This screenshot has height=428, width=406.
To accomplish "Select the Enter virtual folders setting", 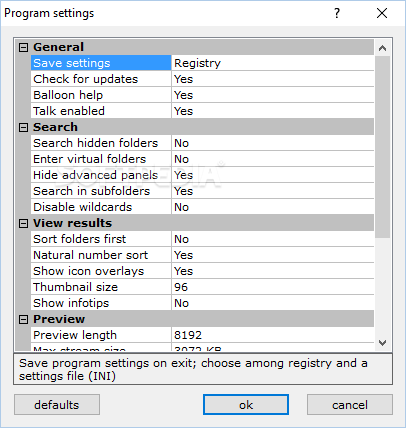I will click(x=101, y=159).
